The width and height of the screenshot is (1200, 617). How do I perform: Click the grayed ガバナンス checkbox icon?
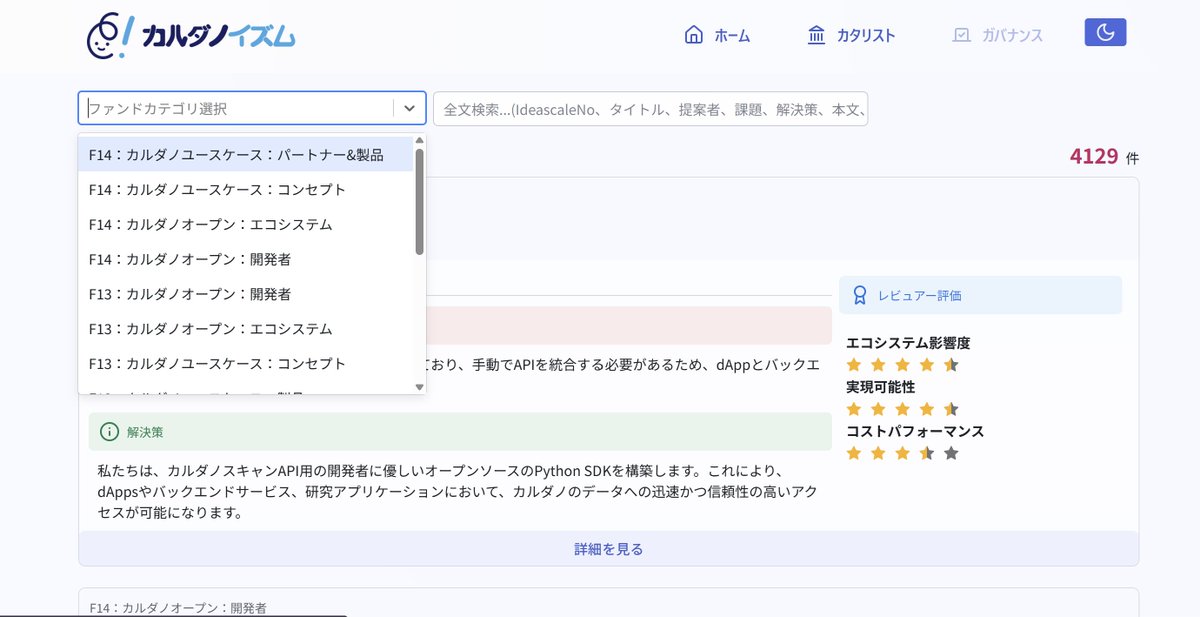[x=961, y=34]
